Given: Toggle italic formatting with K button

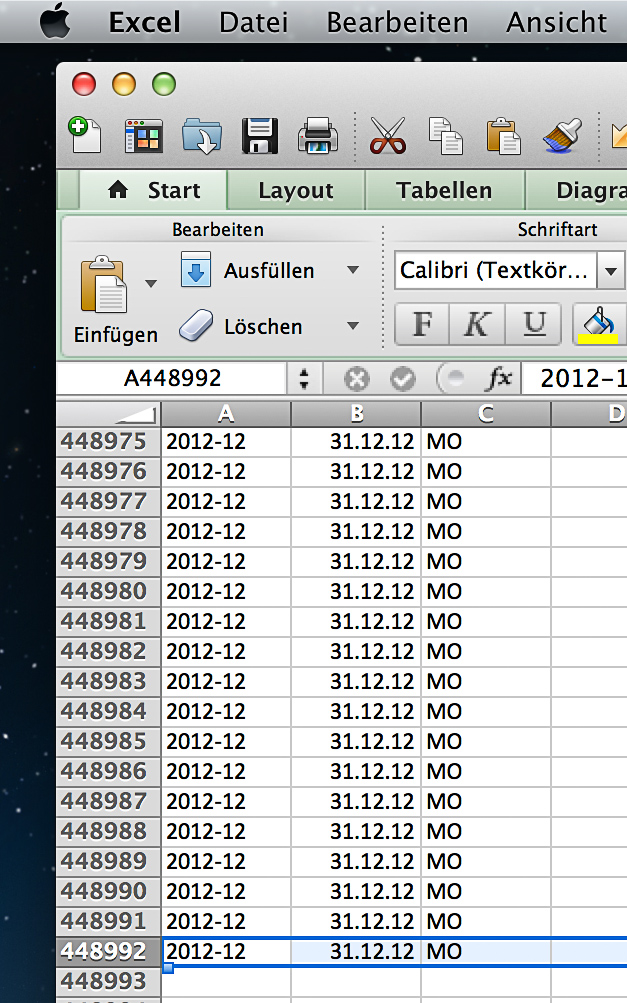Looking at the screenshot, I should (x=479, y=324).
